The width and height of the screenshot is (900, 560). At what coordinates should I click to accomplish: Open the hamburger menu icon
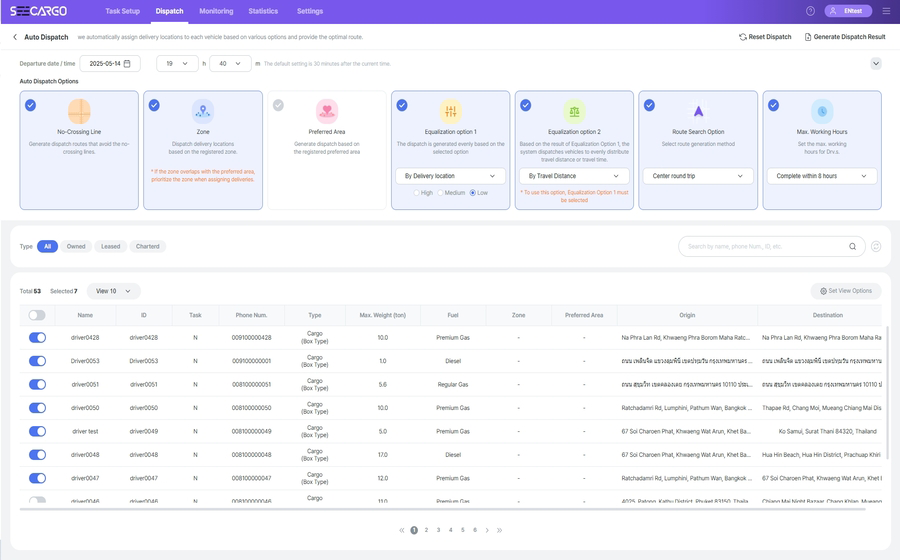pos(886,11)
